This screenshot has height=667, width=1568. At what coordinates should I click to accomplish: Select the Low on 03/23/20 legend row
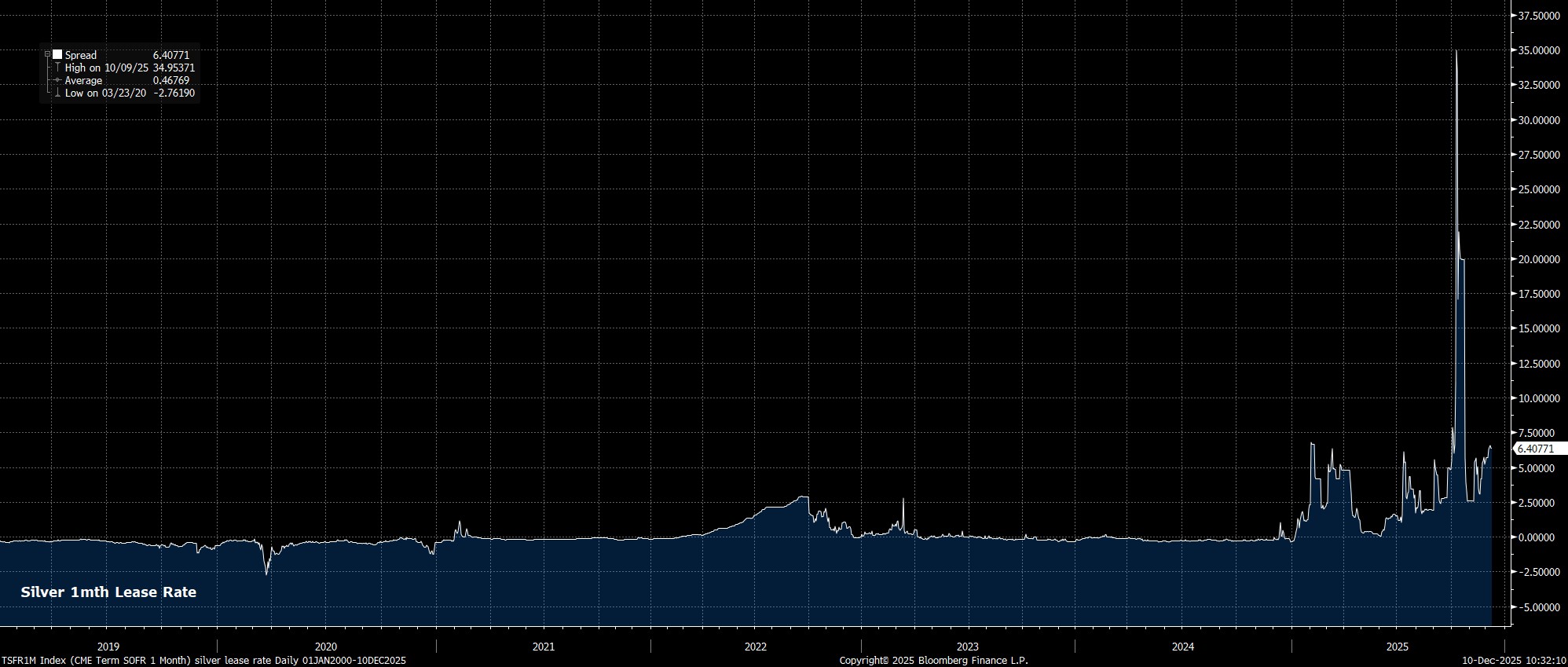[105, 93]
